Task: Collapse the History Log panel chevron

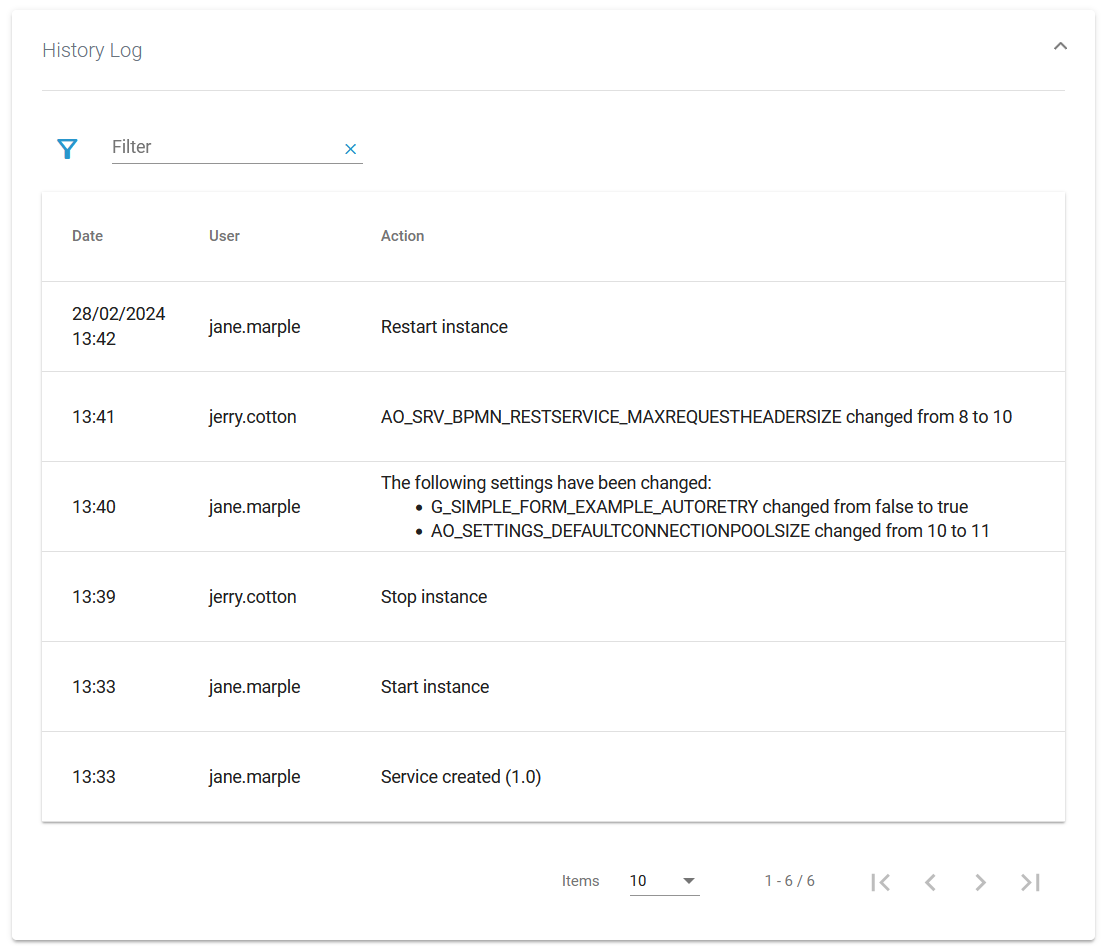Action: (1060, 46)
